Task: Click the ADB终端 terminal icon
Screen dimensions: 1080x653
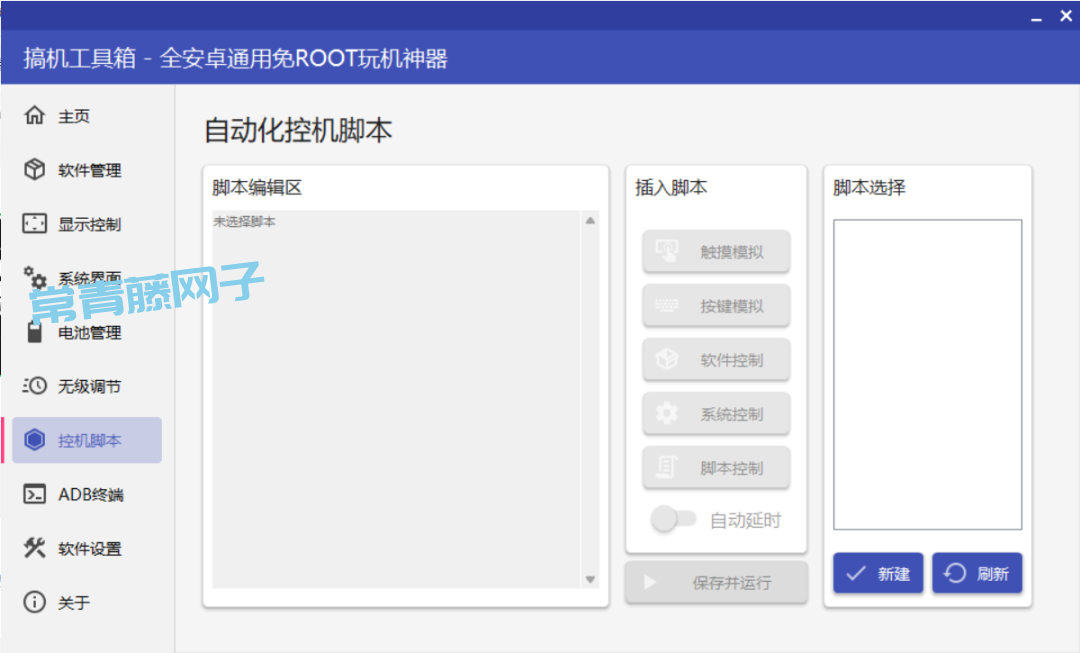Action: [x=35, y=494]
